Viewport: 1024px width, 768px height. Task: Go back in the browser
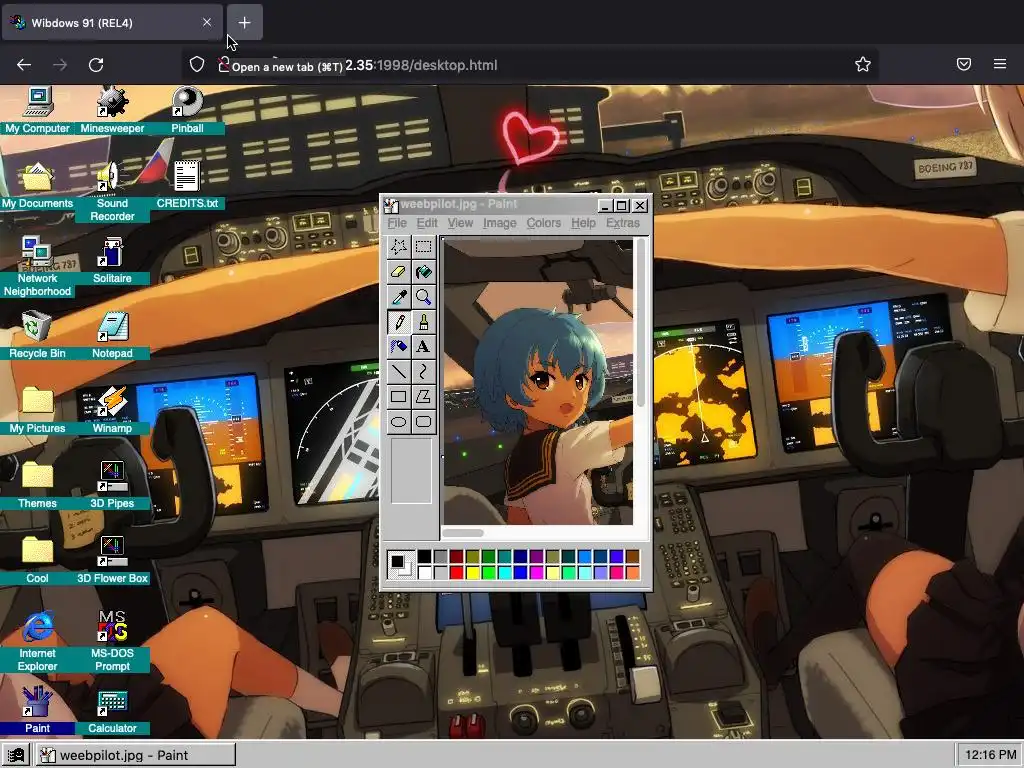pos(24,65)
